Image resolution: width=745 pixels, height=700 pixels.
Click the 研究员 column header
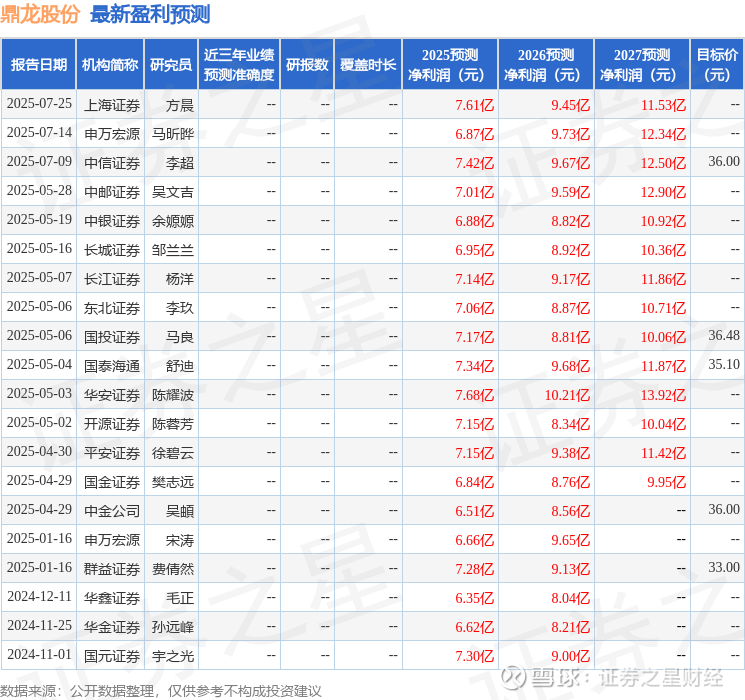(x=171, y=65)
